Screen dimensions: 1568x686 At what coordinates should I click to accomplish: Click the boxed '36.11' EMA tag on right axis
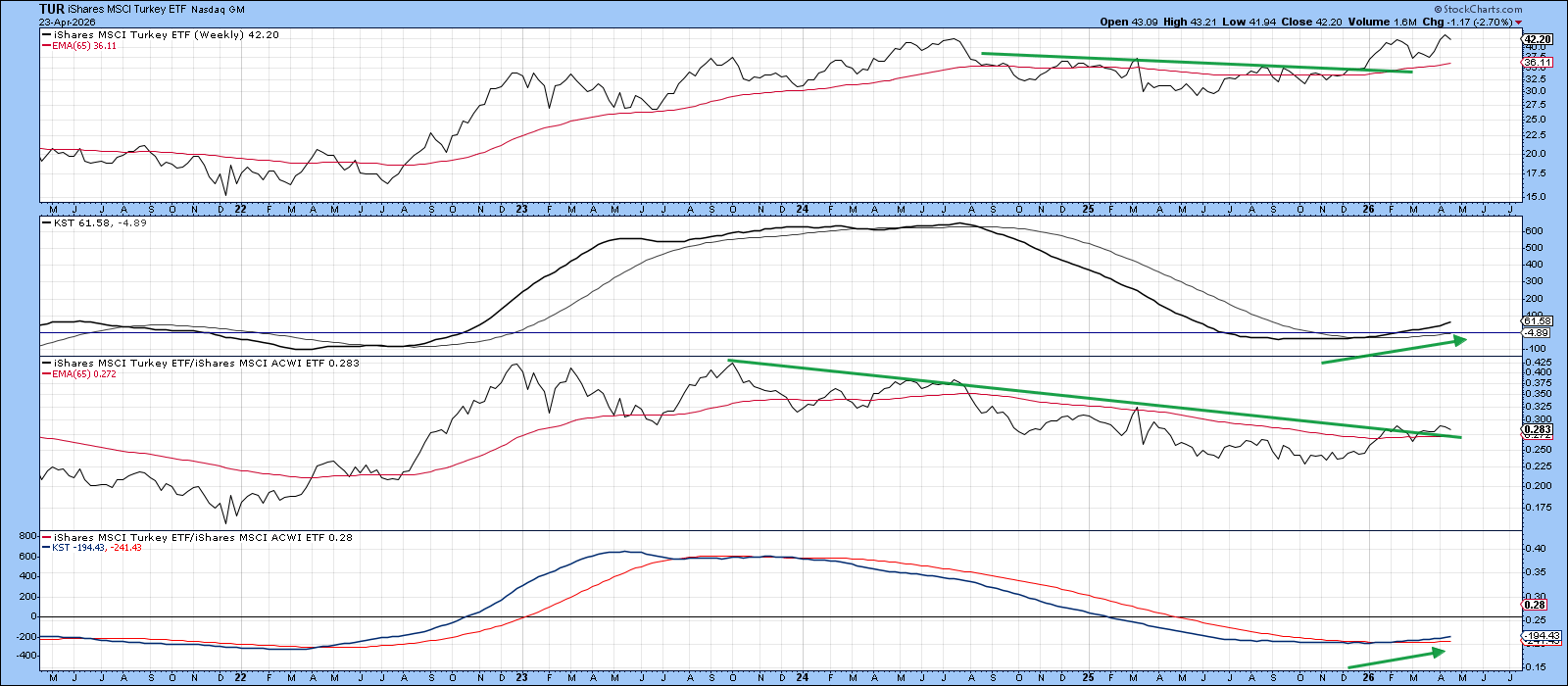1535,63
